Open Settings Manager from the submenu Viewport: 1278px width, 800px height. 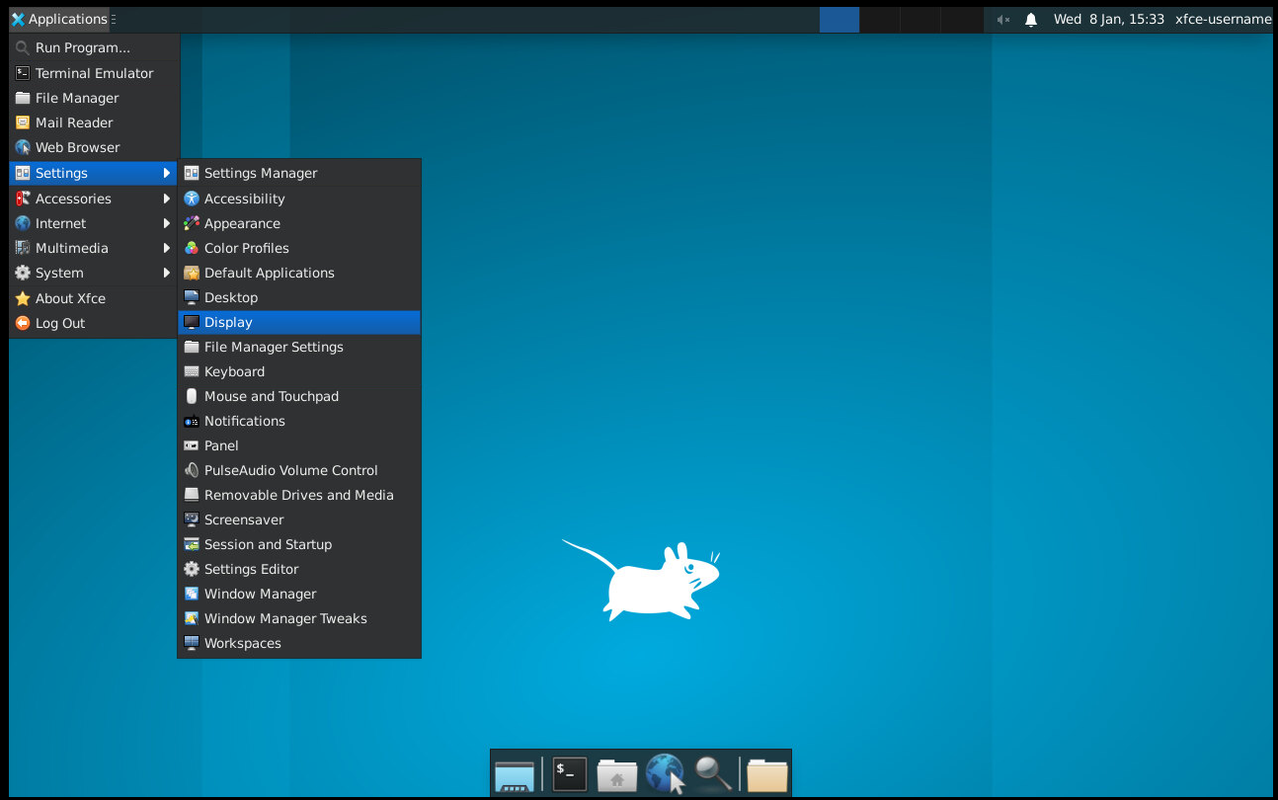[x=299, y=173]
